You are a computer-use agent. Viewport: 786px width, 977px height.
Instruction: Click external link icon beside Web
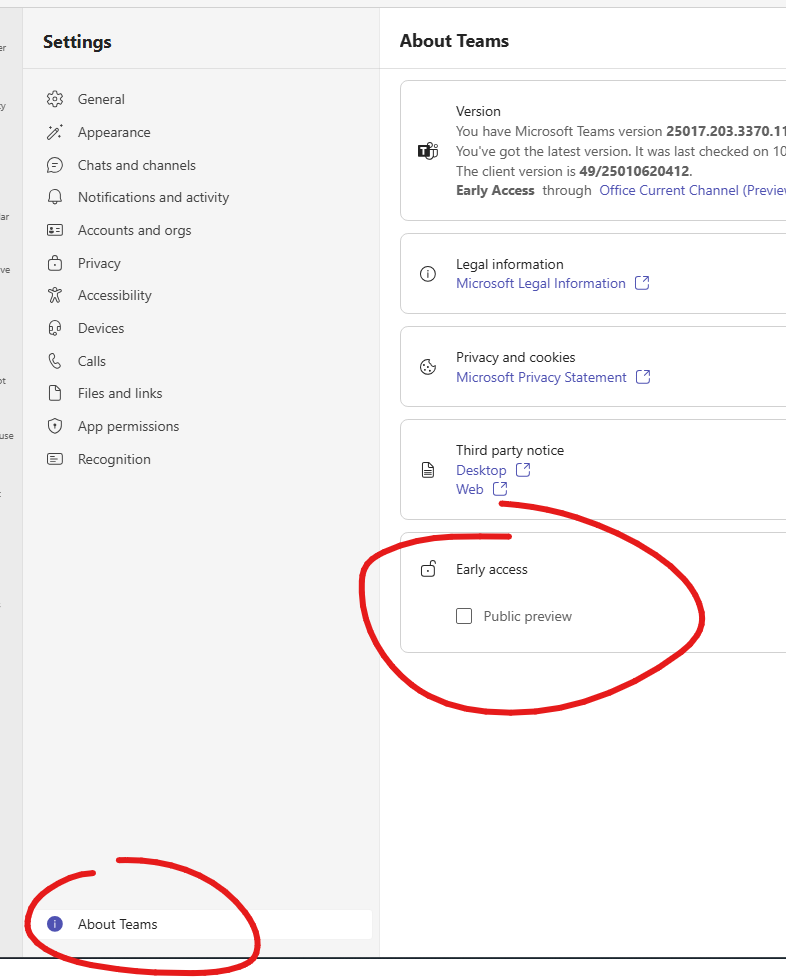tap(500, 489)
